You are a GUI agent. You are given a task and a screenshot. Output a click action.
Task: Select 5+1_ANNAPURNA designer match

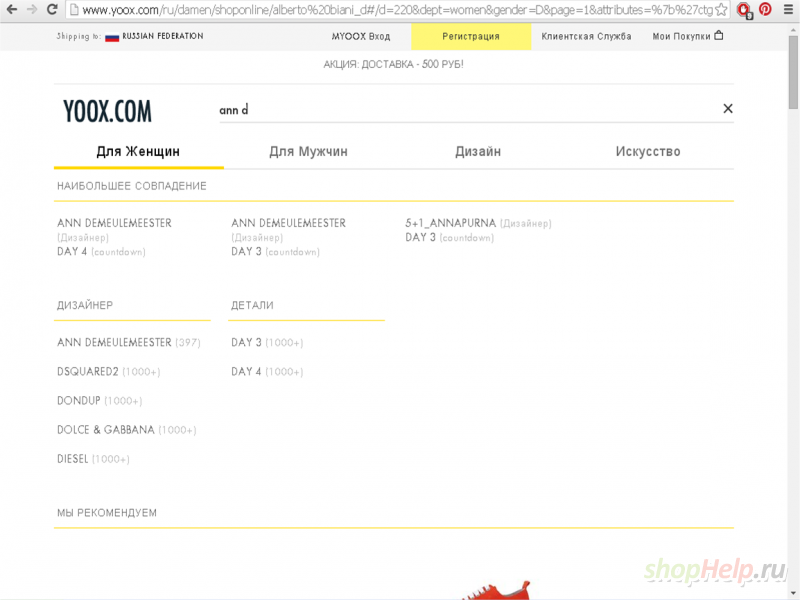pyautogui.click(x=478, y=230)
